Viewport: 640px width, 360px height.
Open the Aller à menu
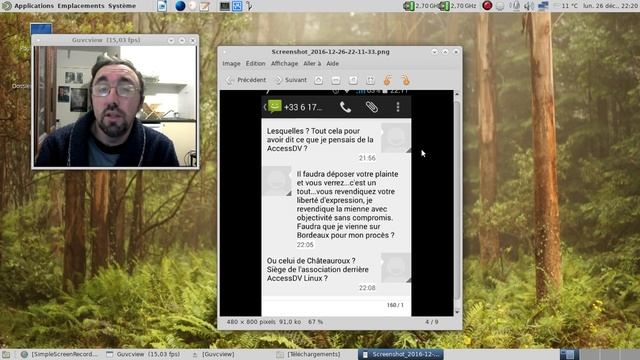pos(312,64)
